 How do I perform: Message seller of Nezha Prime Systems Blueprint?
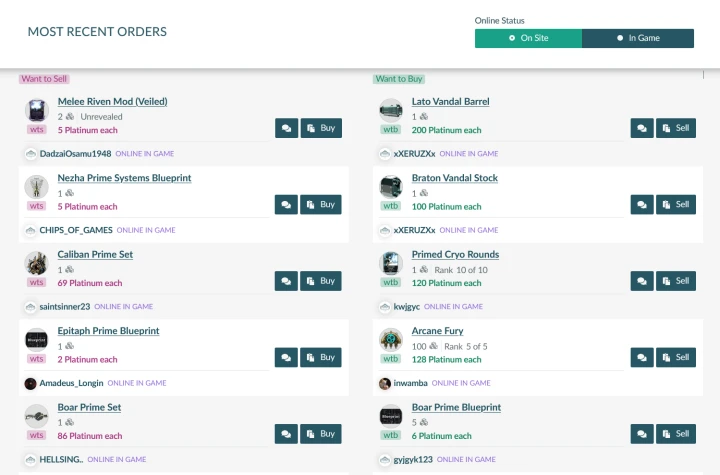pos(286,205)
